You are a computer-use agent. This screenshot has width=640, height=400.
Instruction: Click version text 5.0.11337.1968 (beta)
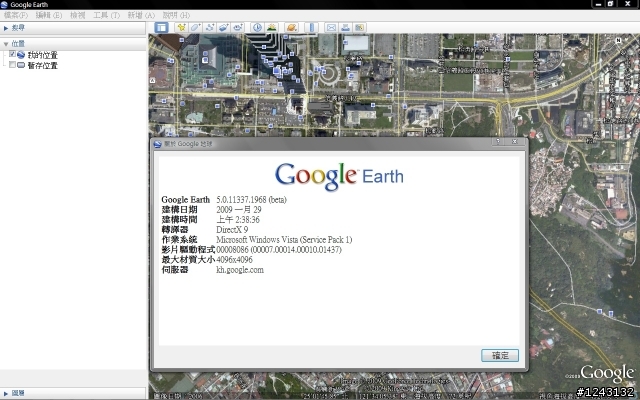251,200
